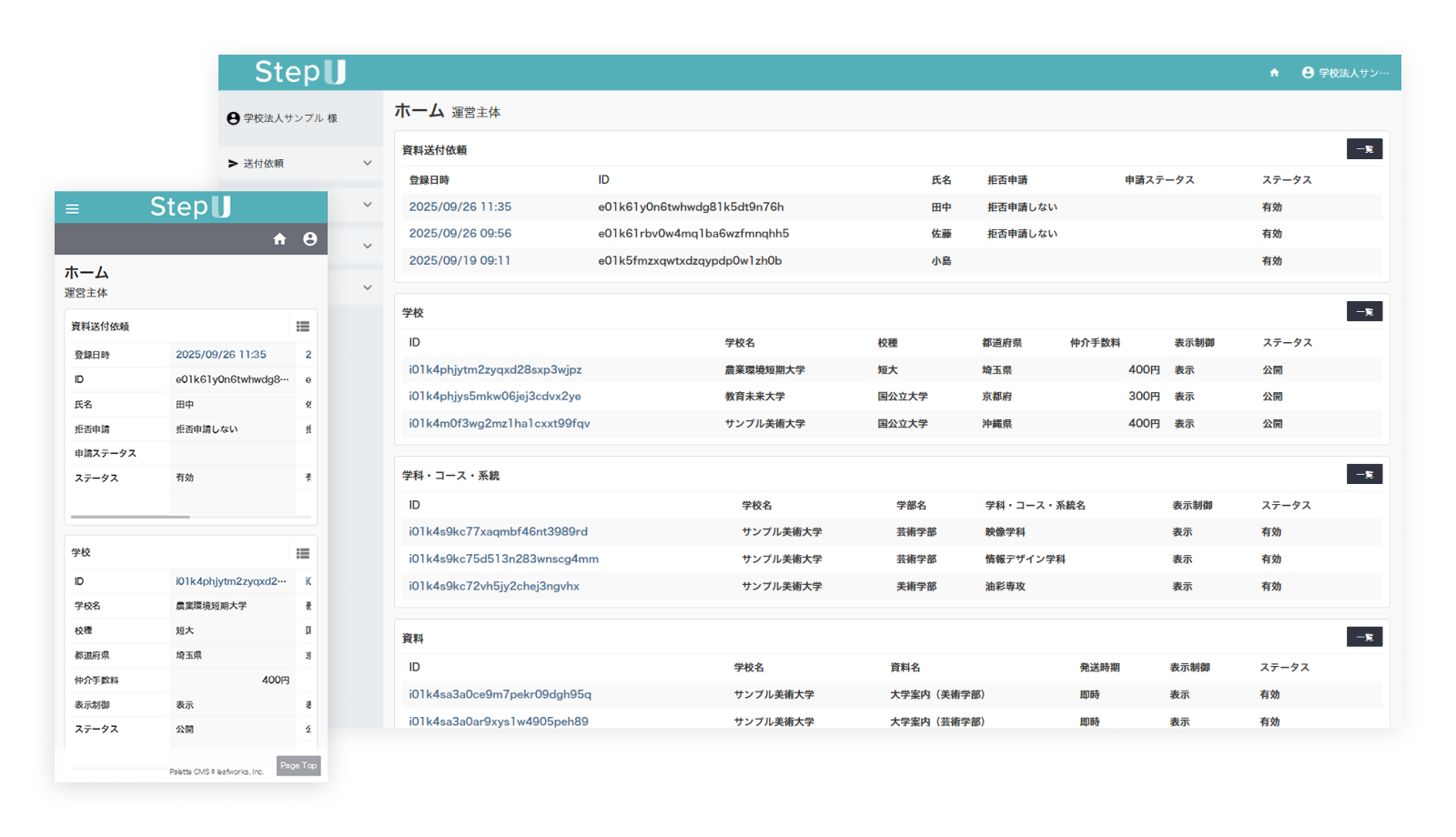
Task: Open the request dated 2025/09/26 09:56
Action: point(460,234)
